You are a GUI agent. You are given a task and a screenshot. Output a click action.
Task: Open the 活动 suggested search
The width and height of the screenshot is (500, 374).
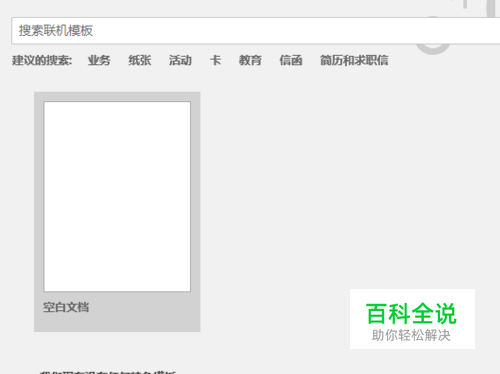pyautogui.click(x=180, y=60)
